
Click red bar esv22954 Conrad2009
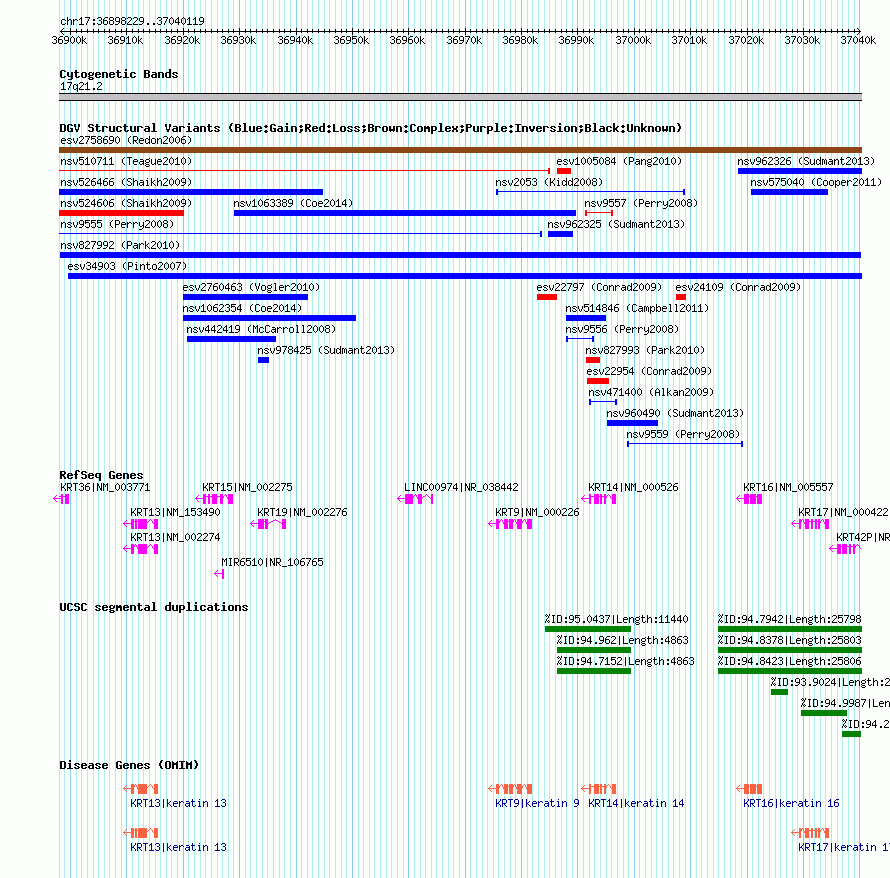click(598, 381)
